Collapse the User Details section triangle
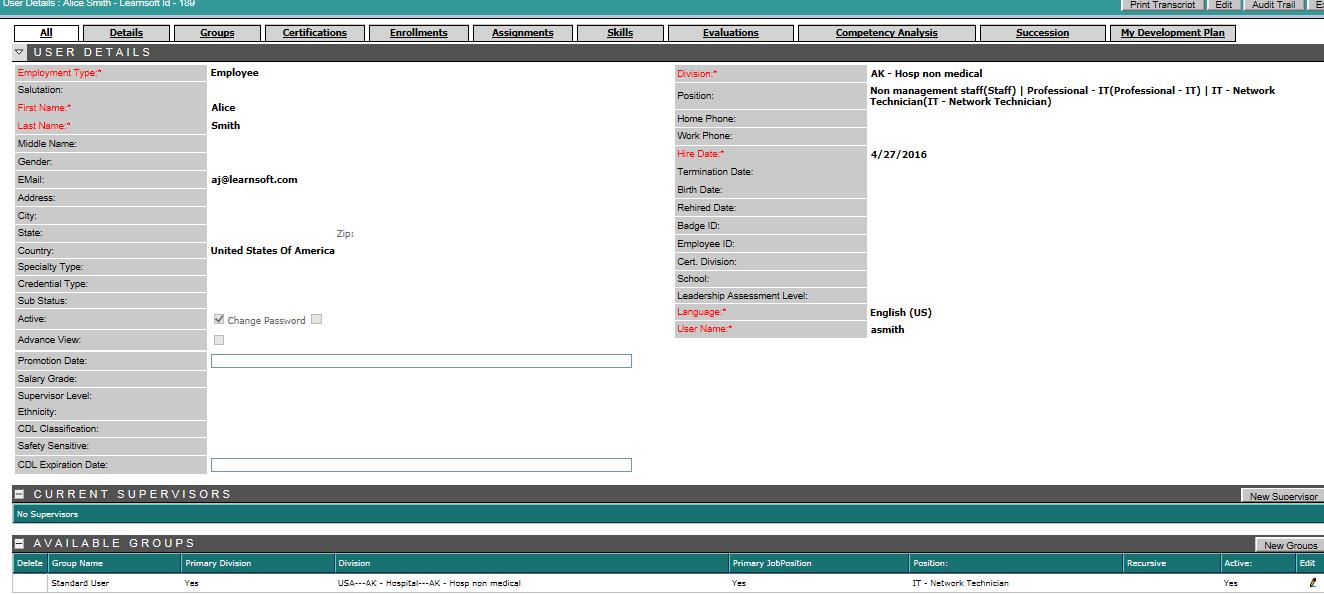This screenshot has width=1324, height=594. (19, 52)
